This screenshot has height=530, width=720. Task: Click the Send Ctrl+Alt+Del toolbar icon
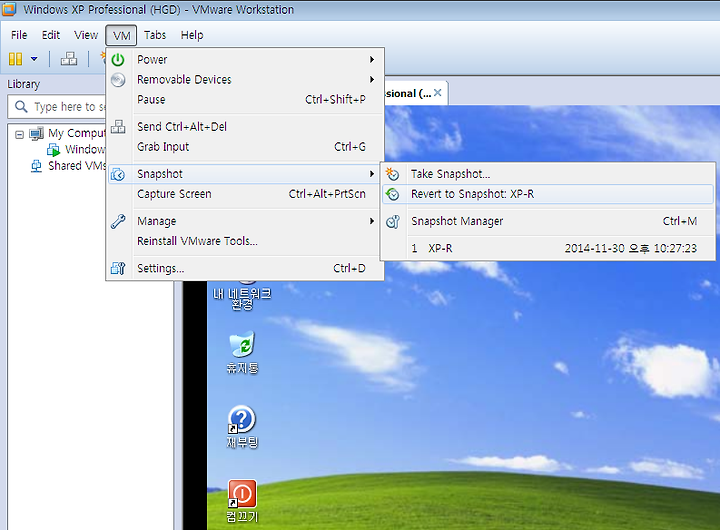[x=69, y=59]
